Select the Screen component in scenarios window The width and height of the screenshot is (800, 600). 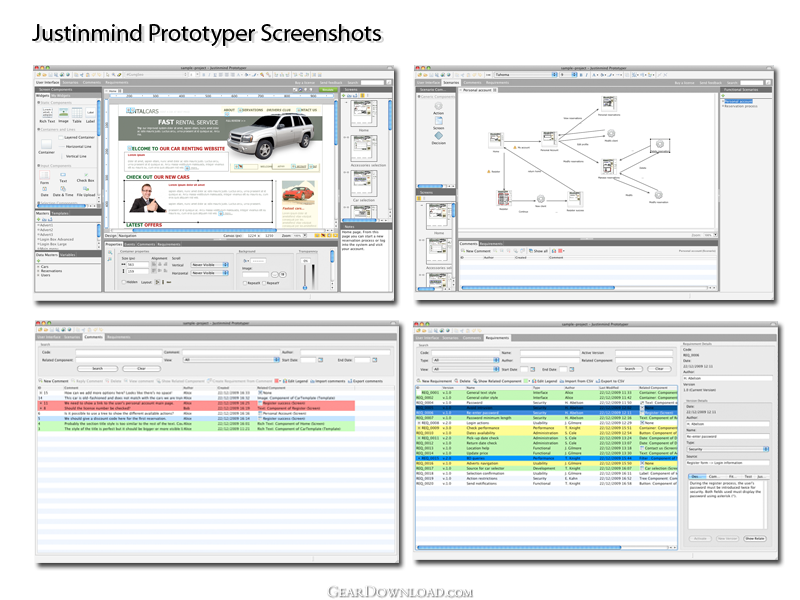click(x=438, y=120)
